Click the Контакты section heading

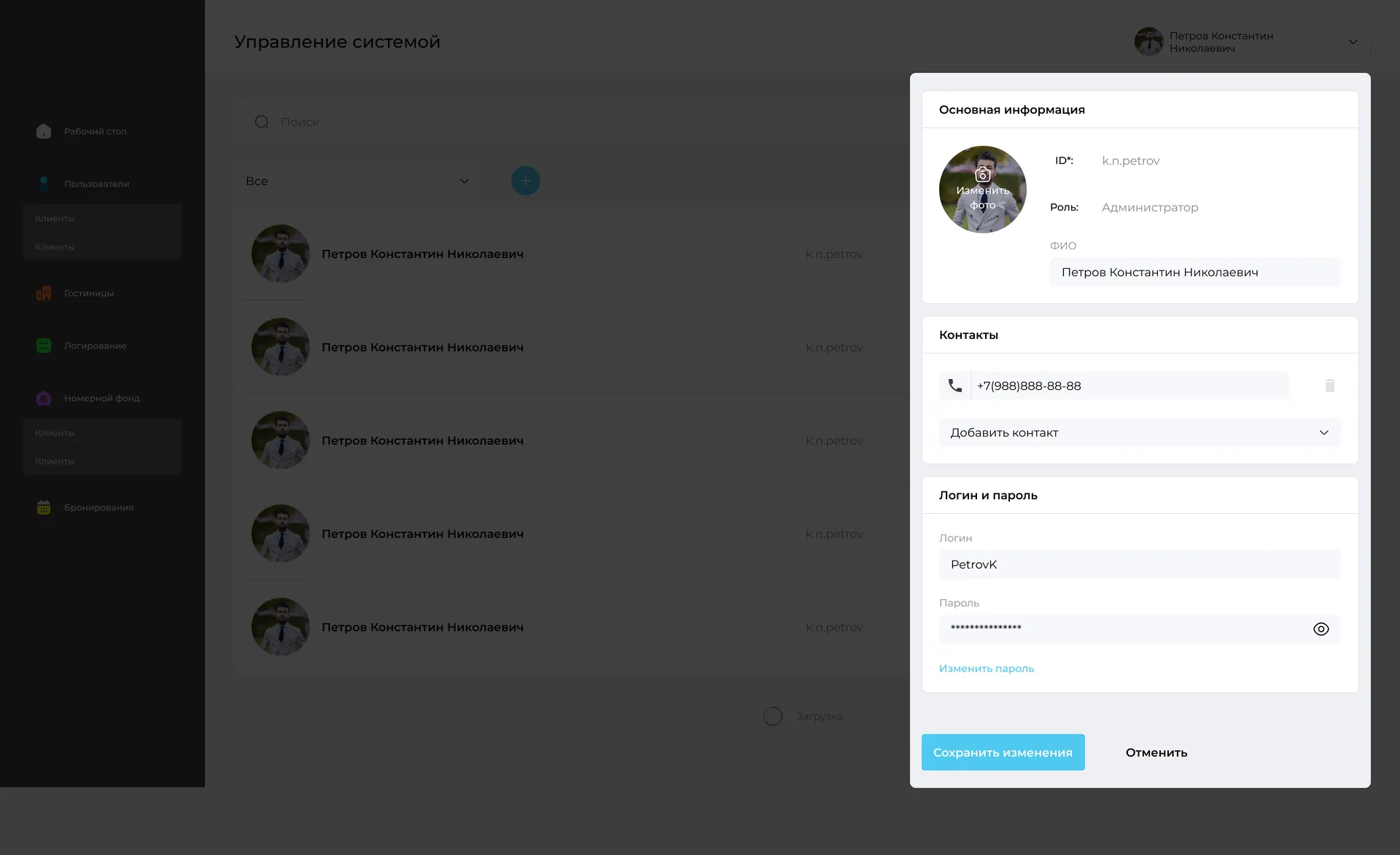[968, 335]
